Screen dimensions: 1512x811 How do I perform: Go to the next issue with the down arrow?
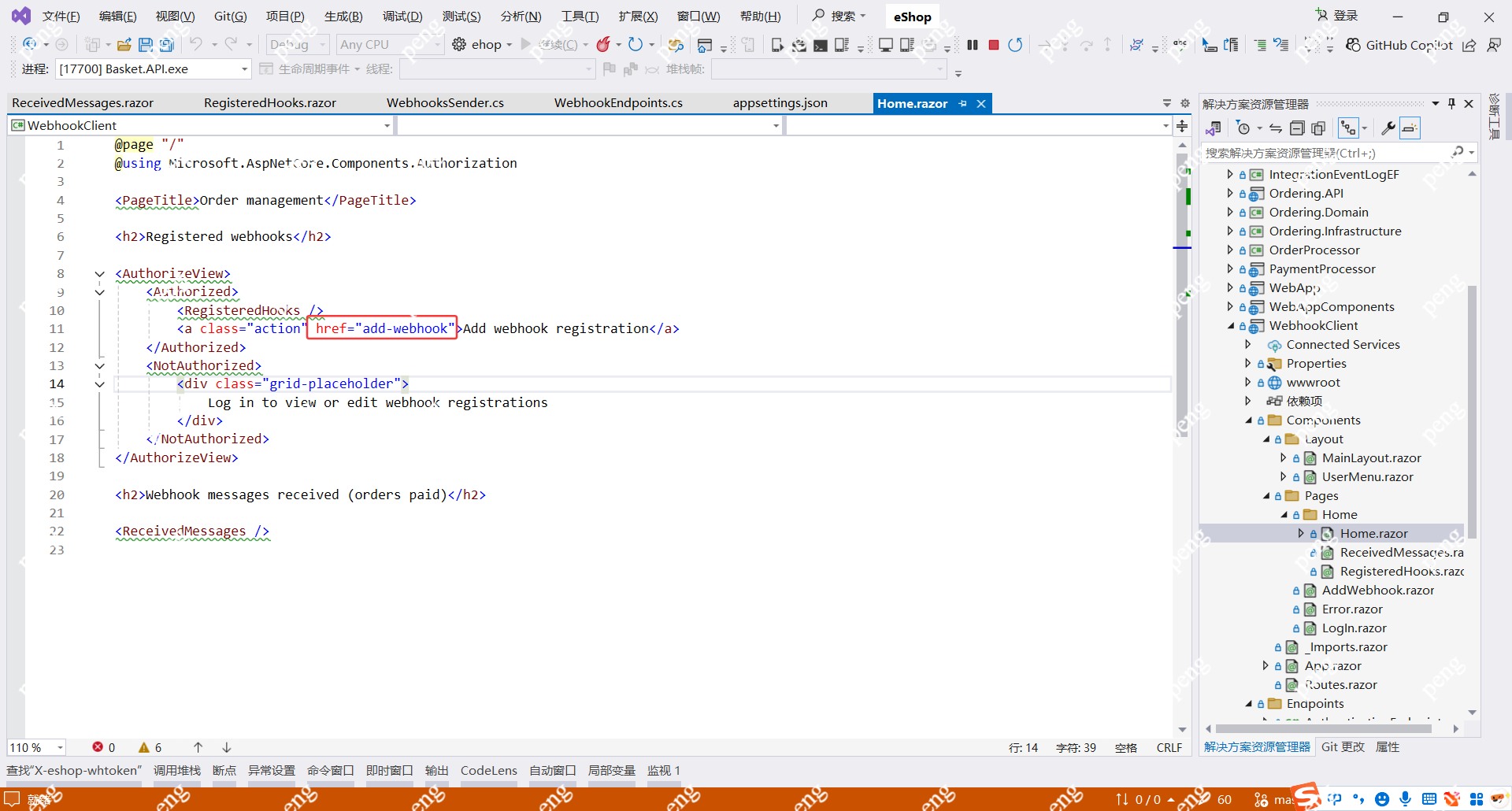(x=226, y=747)
